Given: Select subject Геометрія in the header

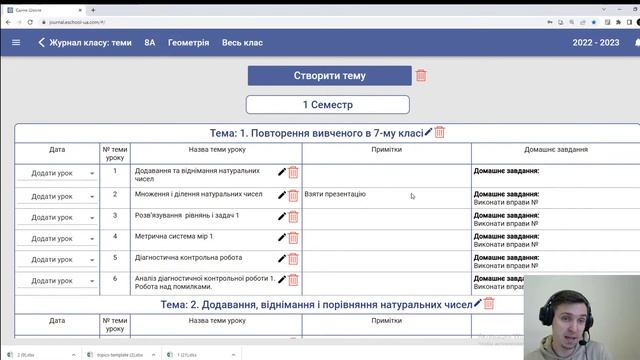Looking at the screenshot, I should click(x=189, y=42).
